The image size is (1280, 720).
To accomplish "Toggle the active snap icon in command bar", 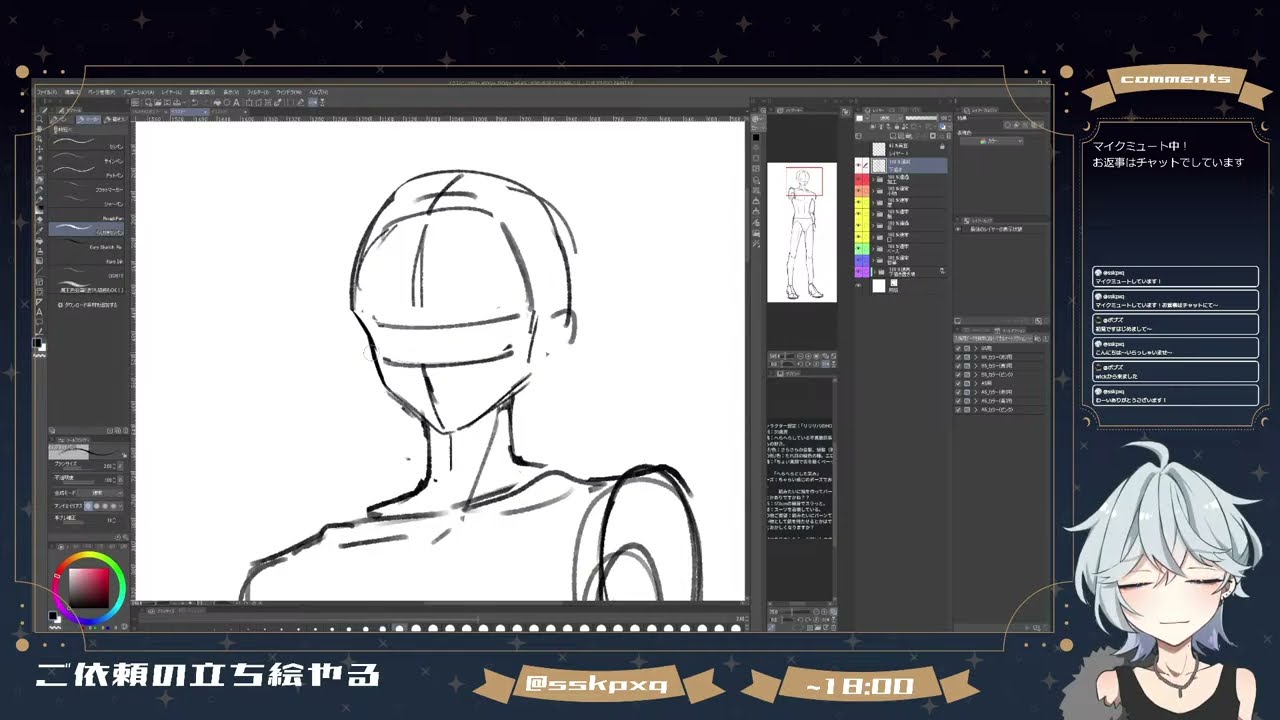I will [x=313, y=102].
